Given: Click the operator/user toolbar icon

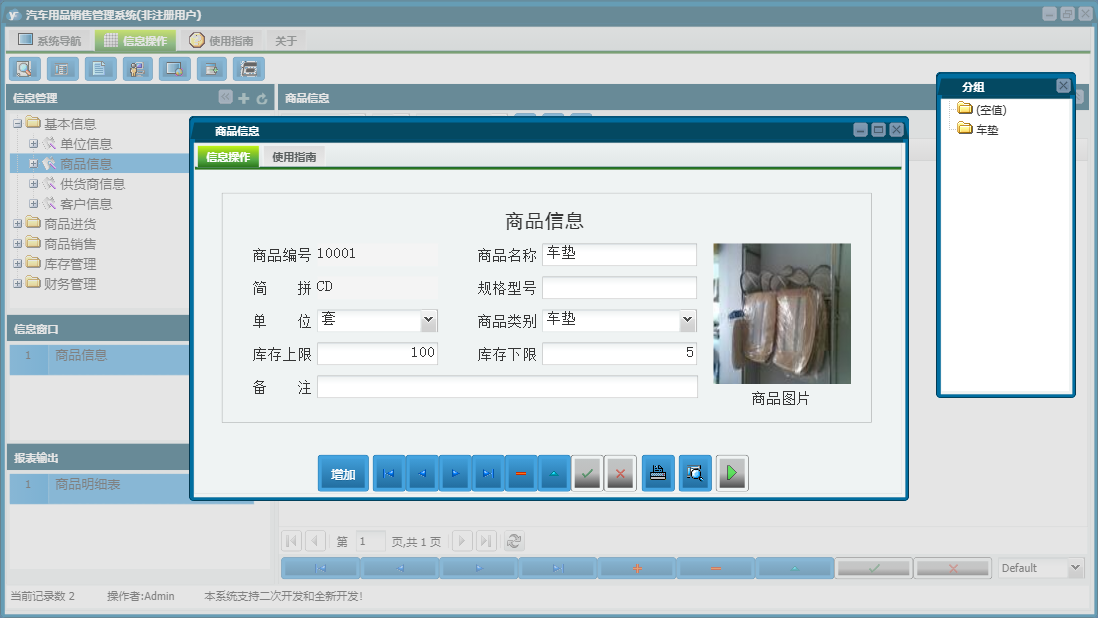Looking at the screenshot, I should tap(137, 68).
